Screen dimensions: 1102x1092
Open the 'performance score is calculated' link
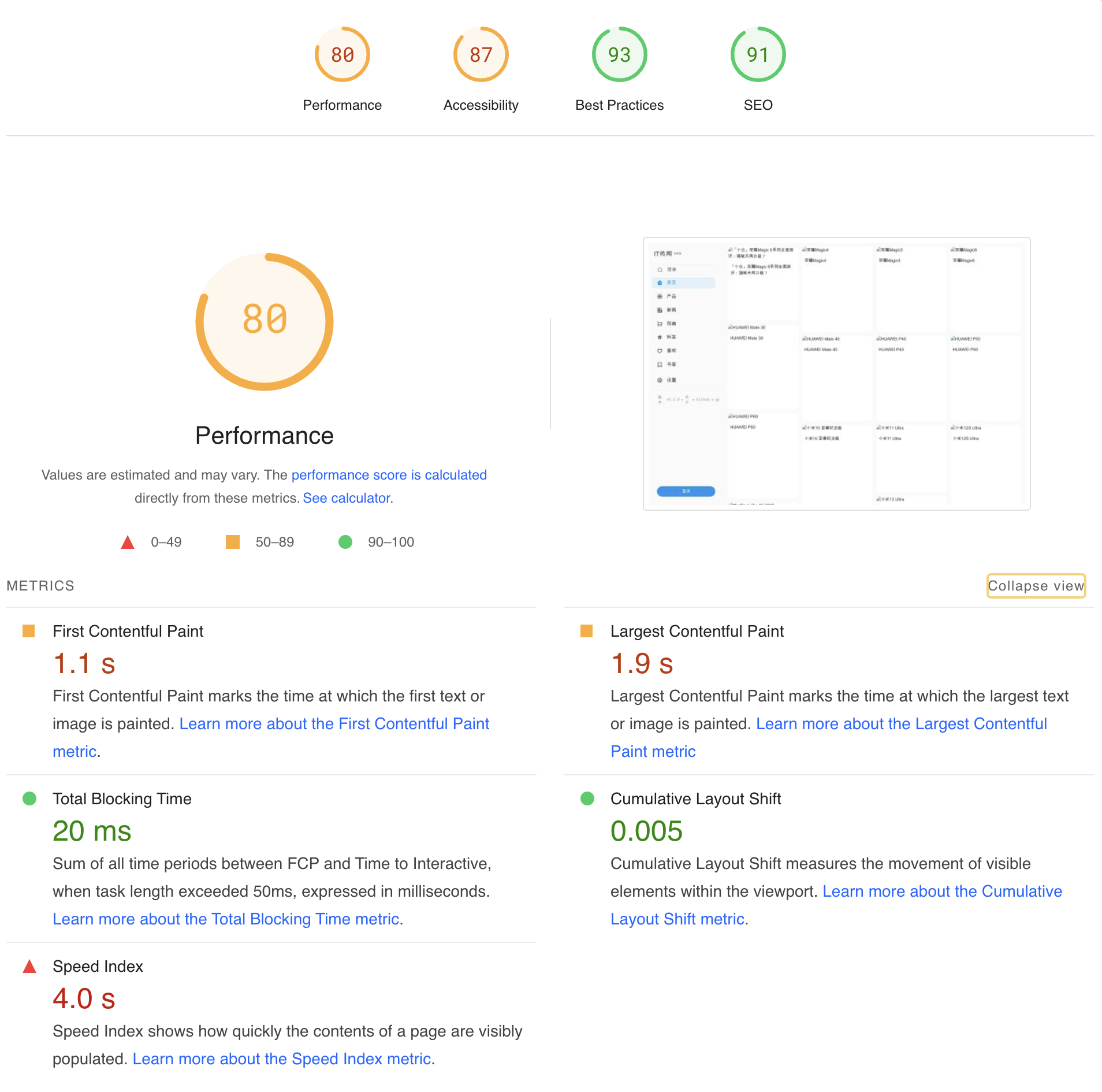coord(389,475)
